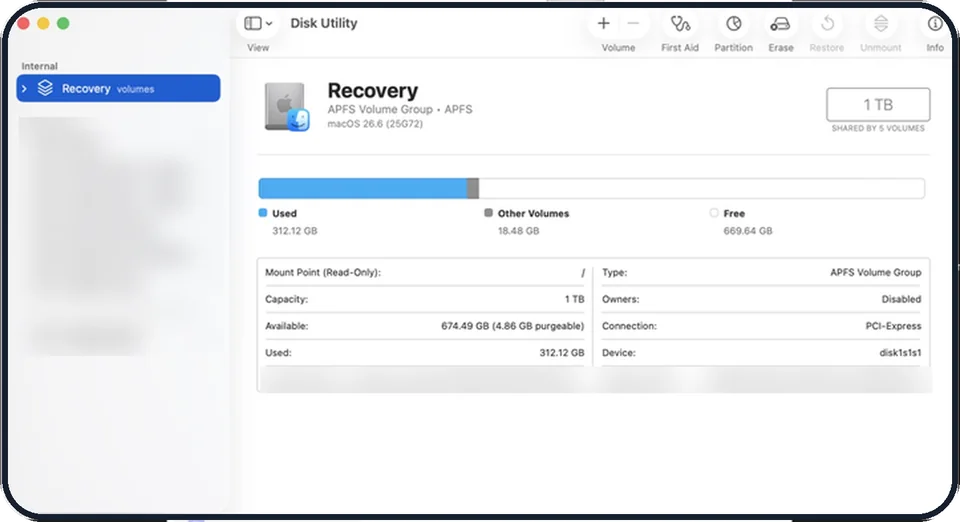This screenshot has height=522, width=960.
Task: Click the Connection value PCI-Express
Action: pos(893,326)
